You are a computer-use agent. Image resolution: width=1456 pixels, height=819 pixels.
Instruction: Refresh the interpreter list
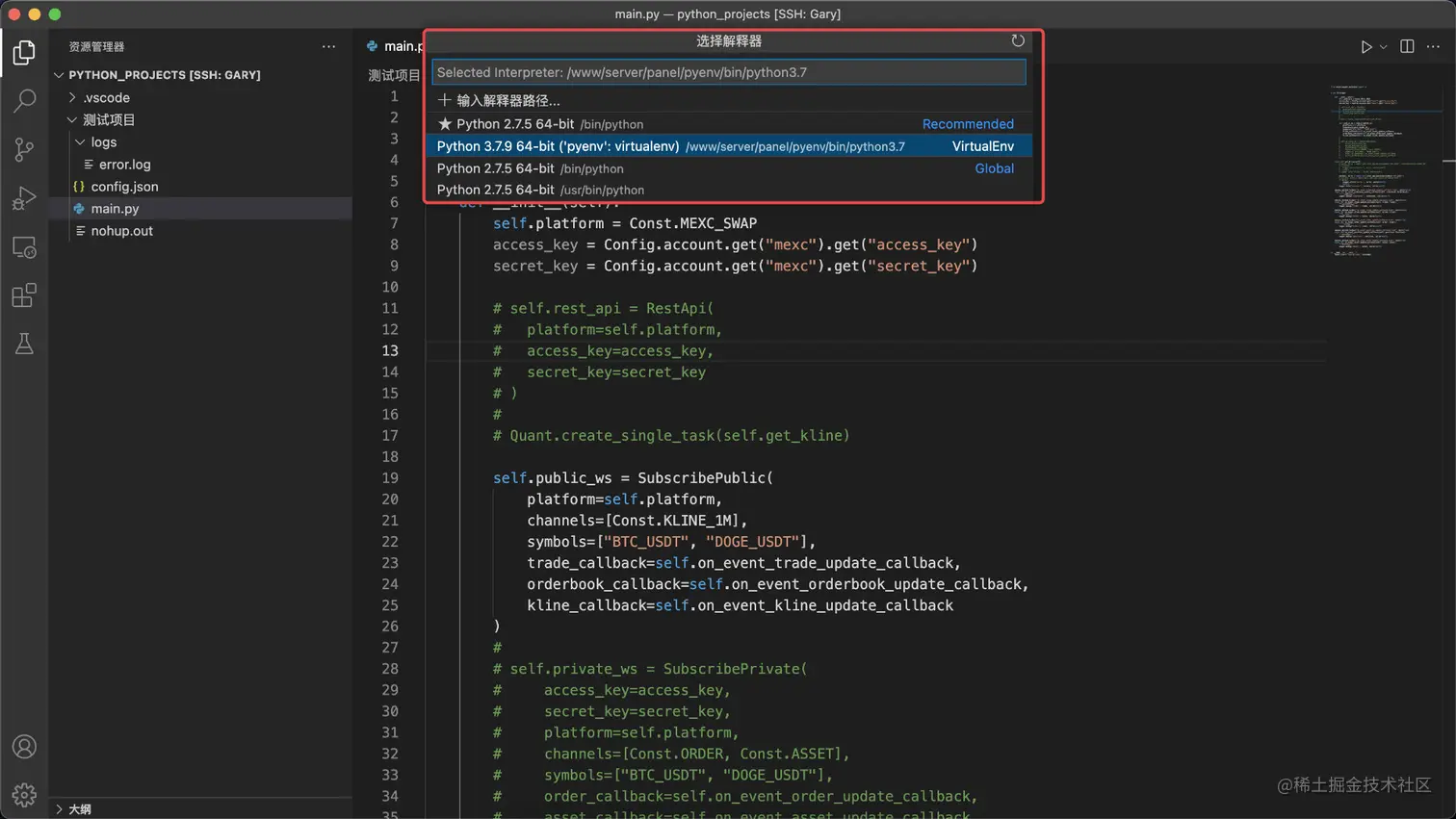click(1018, 40)
